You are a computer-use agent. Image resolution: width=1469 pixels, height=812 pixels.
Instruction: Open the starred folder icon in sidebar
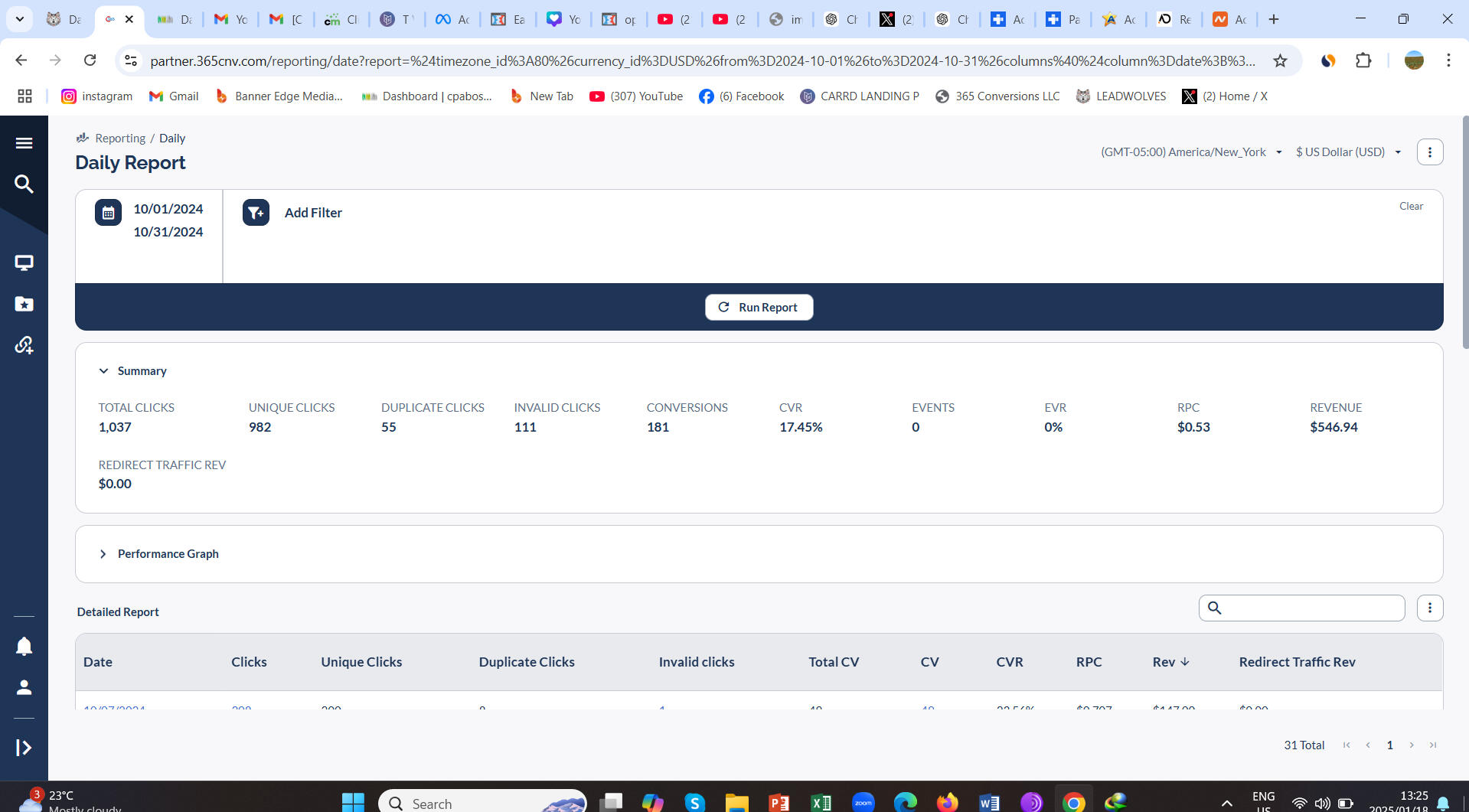[24, 304]
